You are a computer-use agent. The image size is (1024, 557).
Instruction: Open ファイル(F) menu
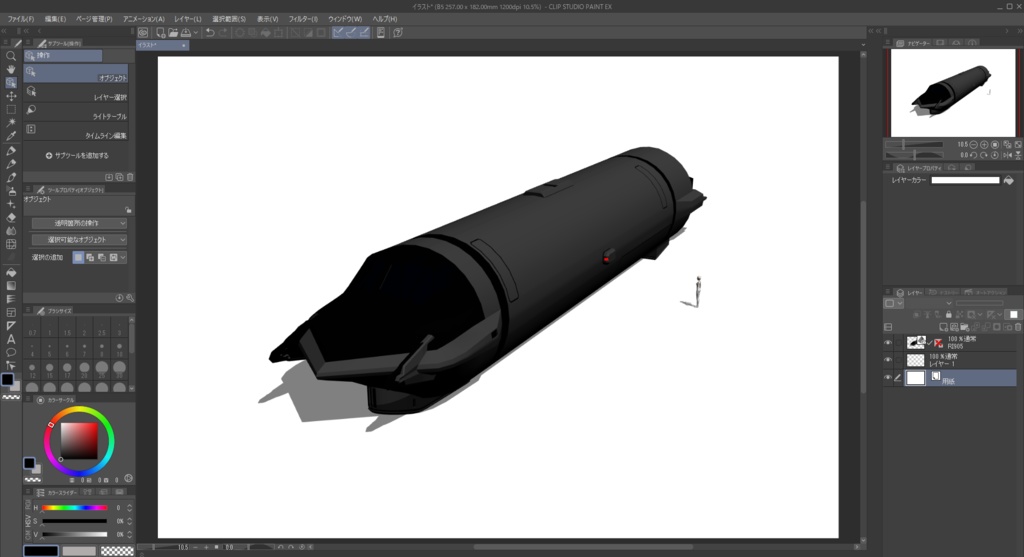click(21, 19)
